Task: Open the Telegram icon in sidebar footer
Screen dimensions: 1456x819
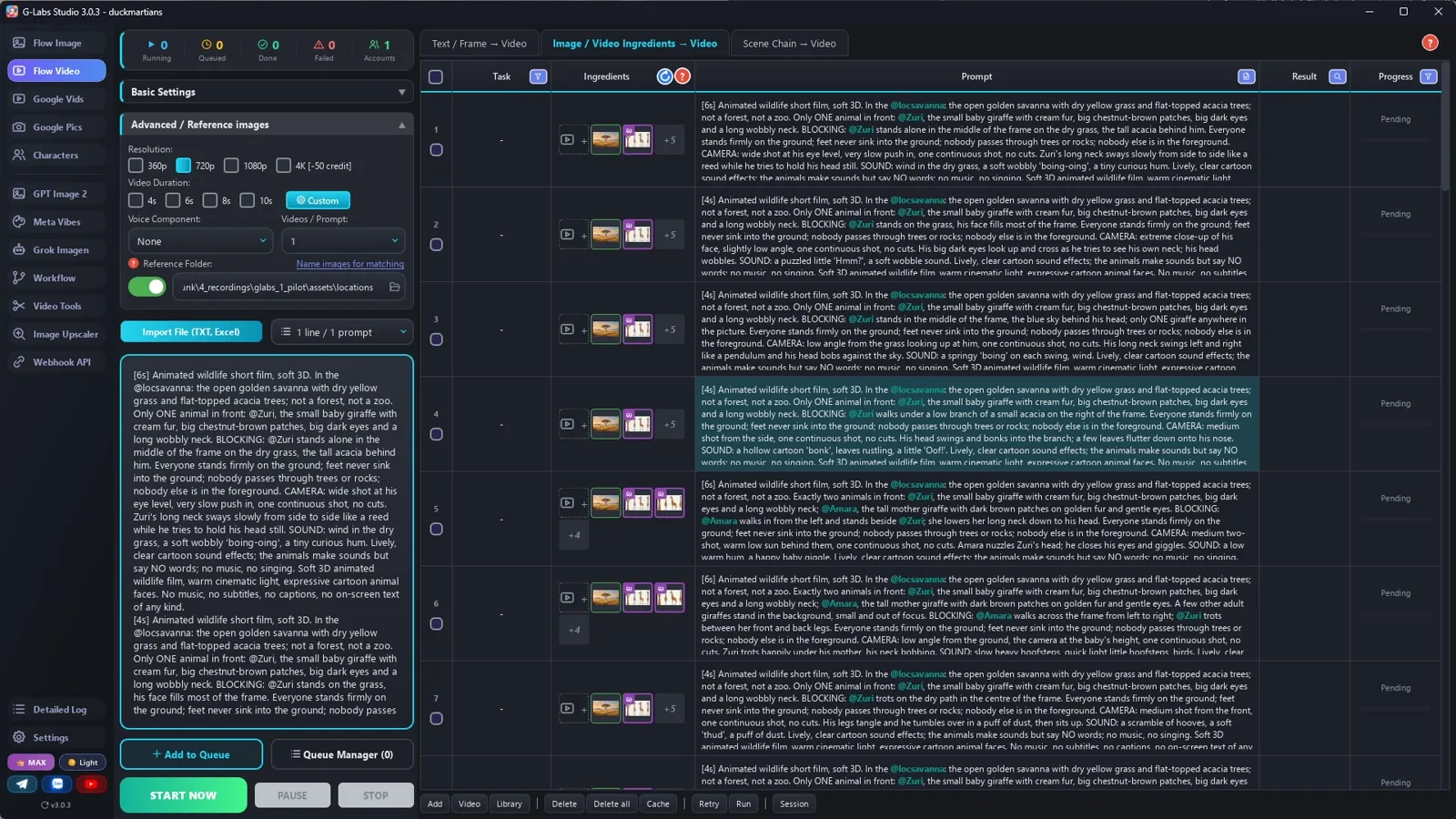Action: [23, 784]
